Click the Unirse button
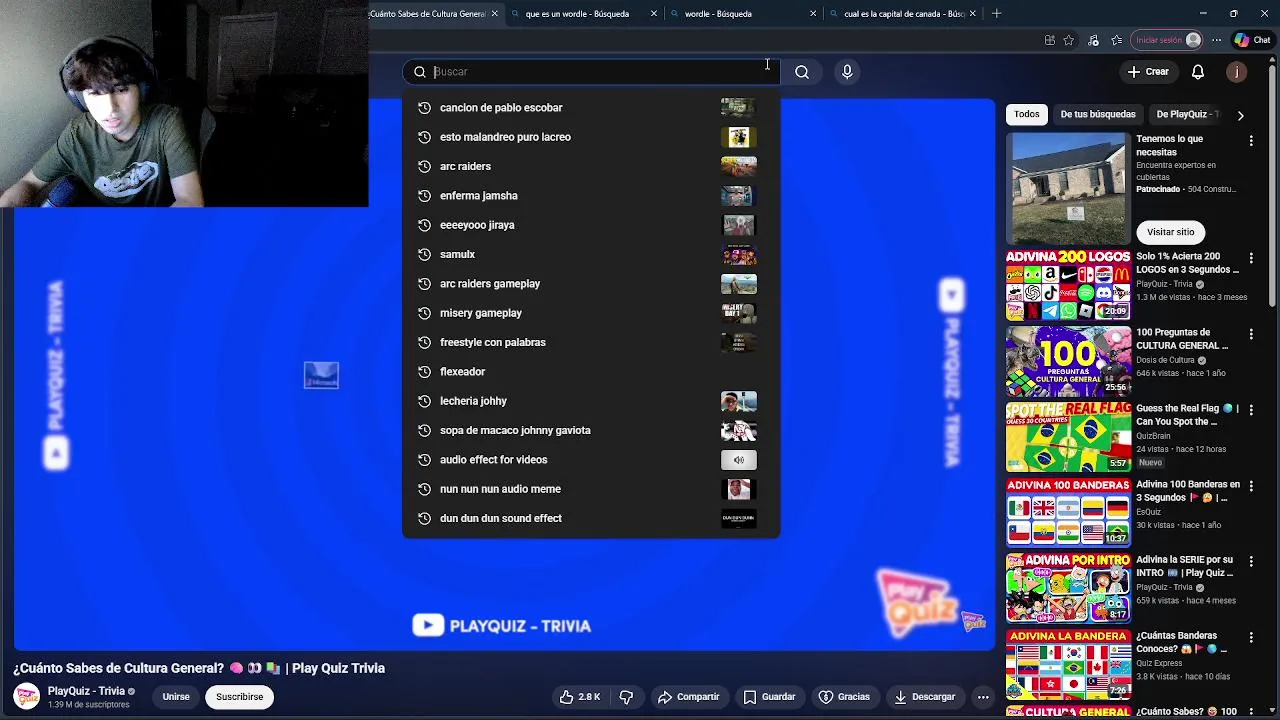The height and width of the screenshot is (720, 1280). (176, 697)
